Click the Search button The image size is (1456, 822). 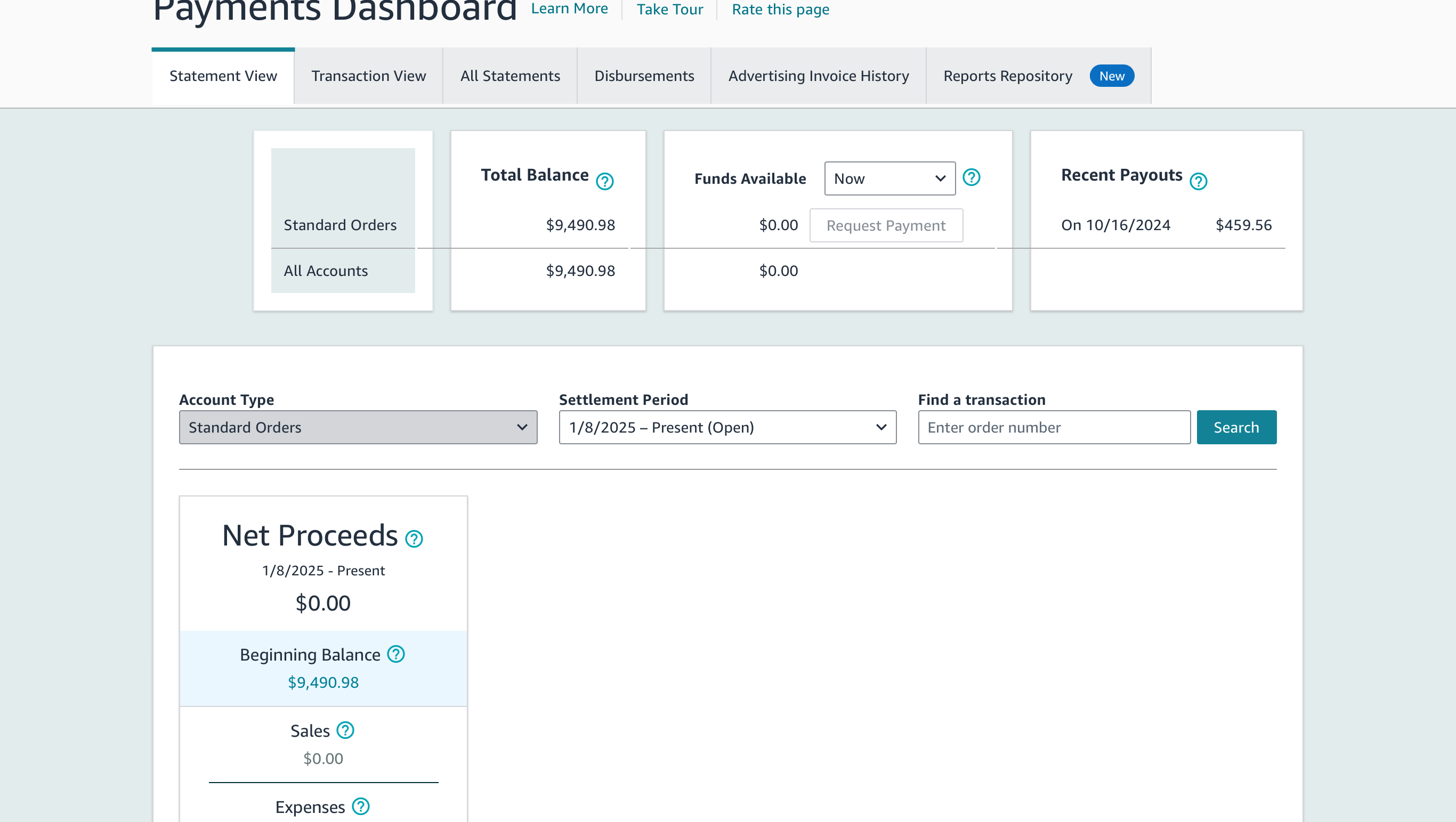pos(1235,427)
